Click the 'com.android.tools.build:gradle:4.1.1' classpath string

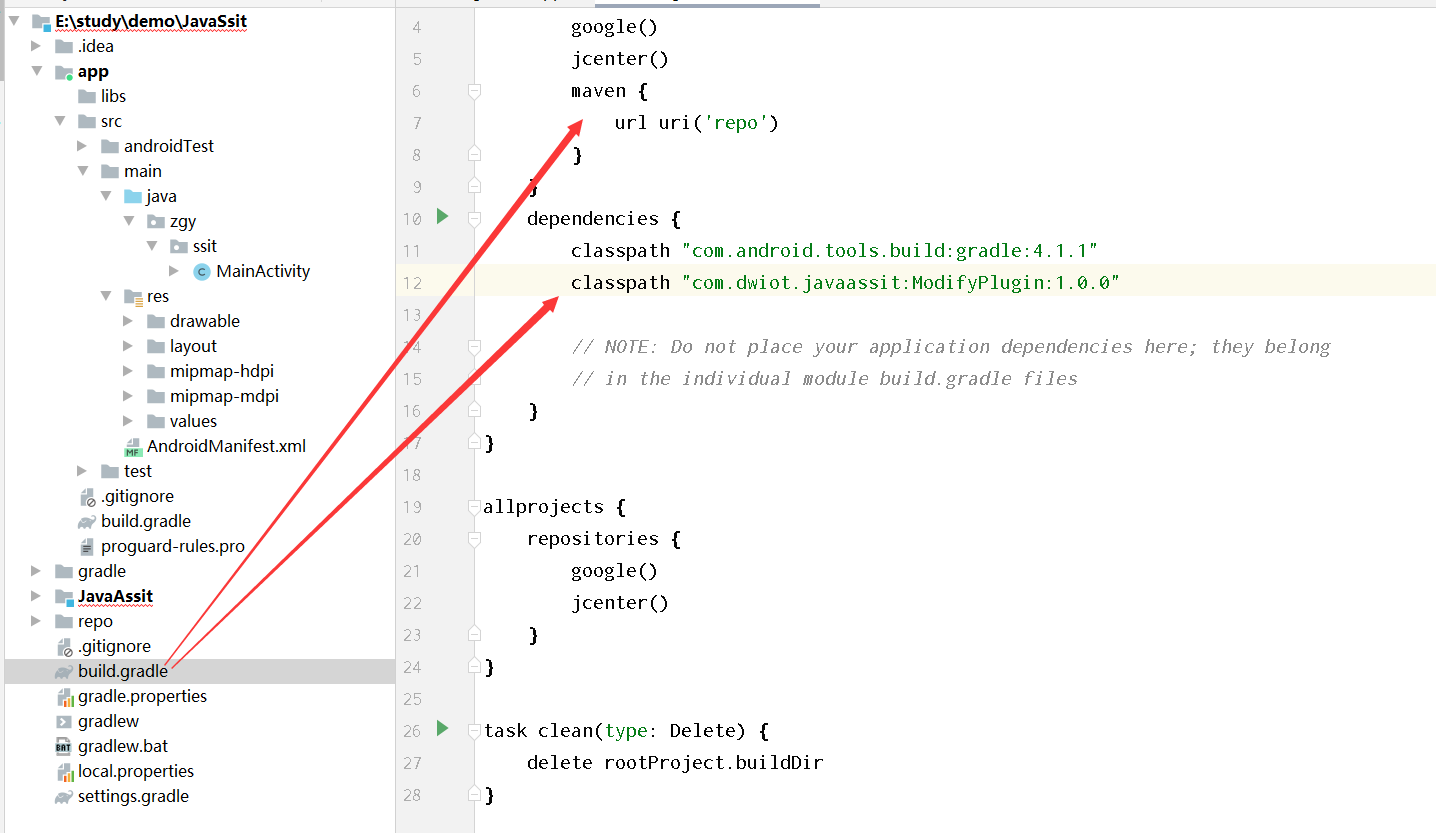click(889, 251)
